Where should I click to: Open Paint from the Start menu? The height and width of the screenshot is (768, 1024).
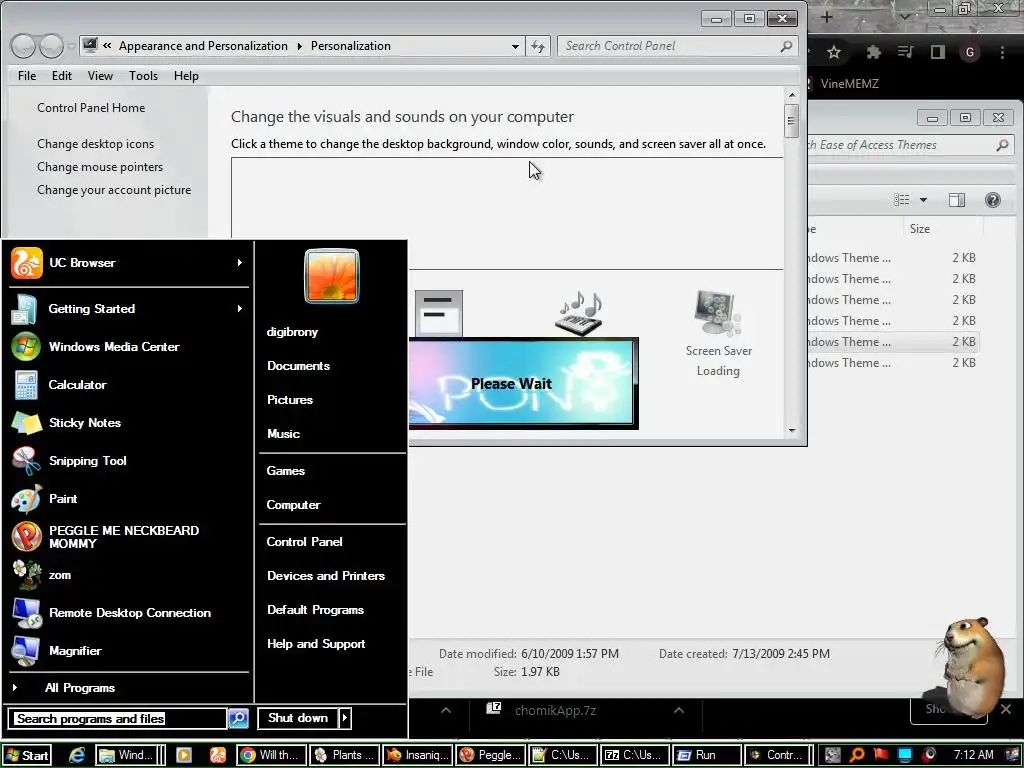[x=129, y=498]
